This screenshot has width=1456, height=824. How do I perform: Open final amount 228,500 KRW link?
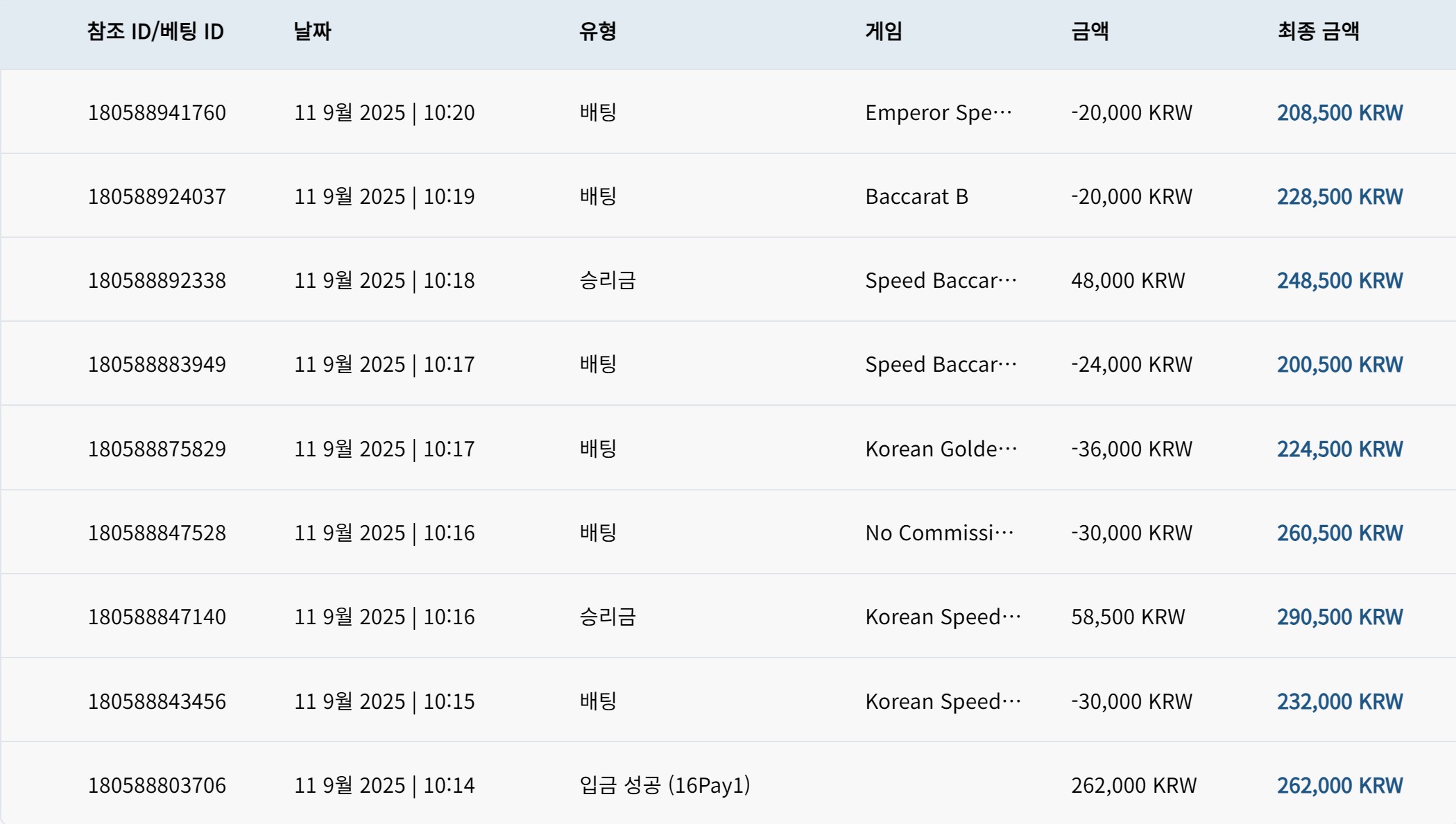tap(1339, 196)
